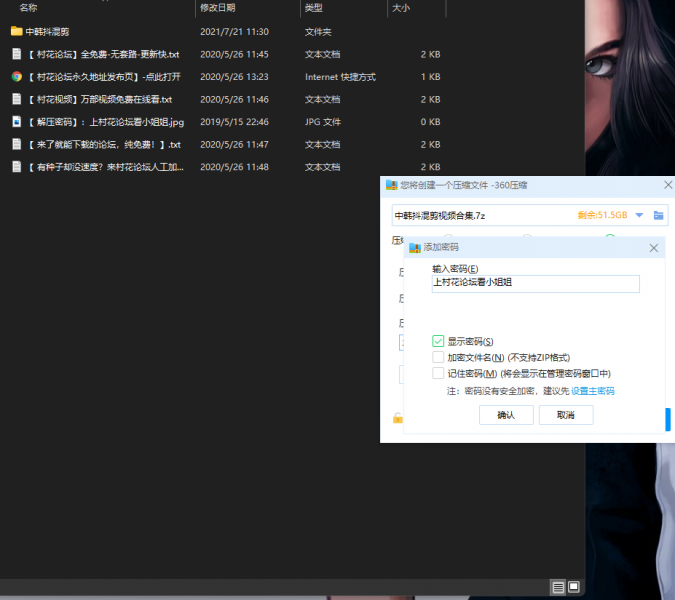Viewport: 675px width, 600px height.
Task: Click the 输入密码 text field
Action: pos(535,283)
